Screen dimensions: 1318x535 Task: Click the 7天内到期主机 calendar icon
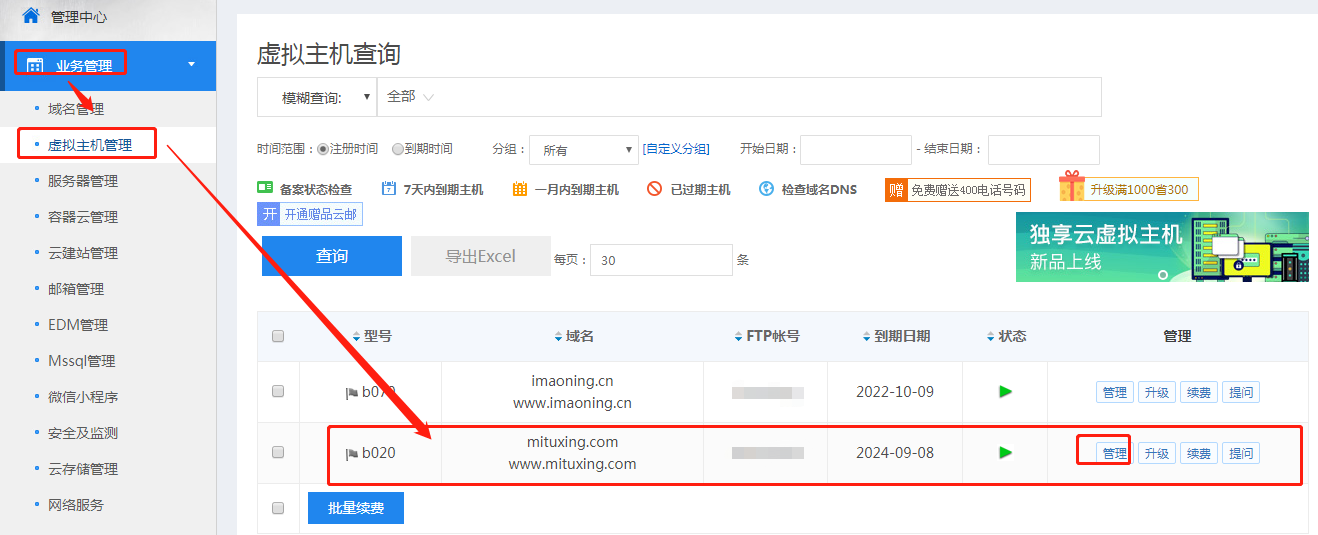coord(389,188)
